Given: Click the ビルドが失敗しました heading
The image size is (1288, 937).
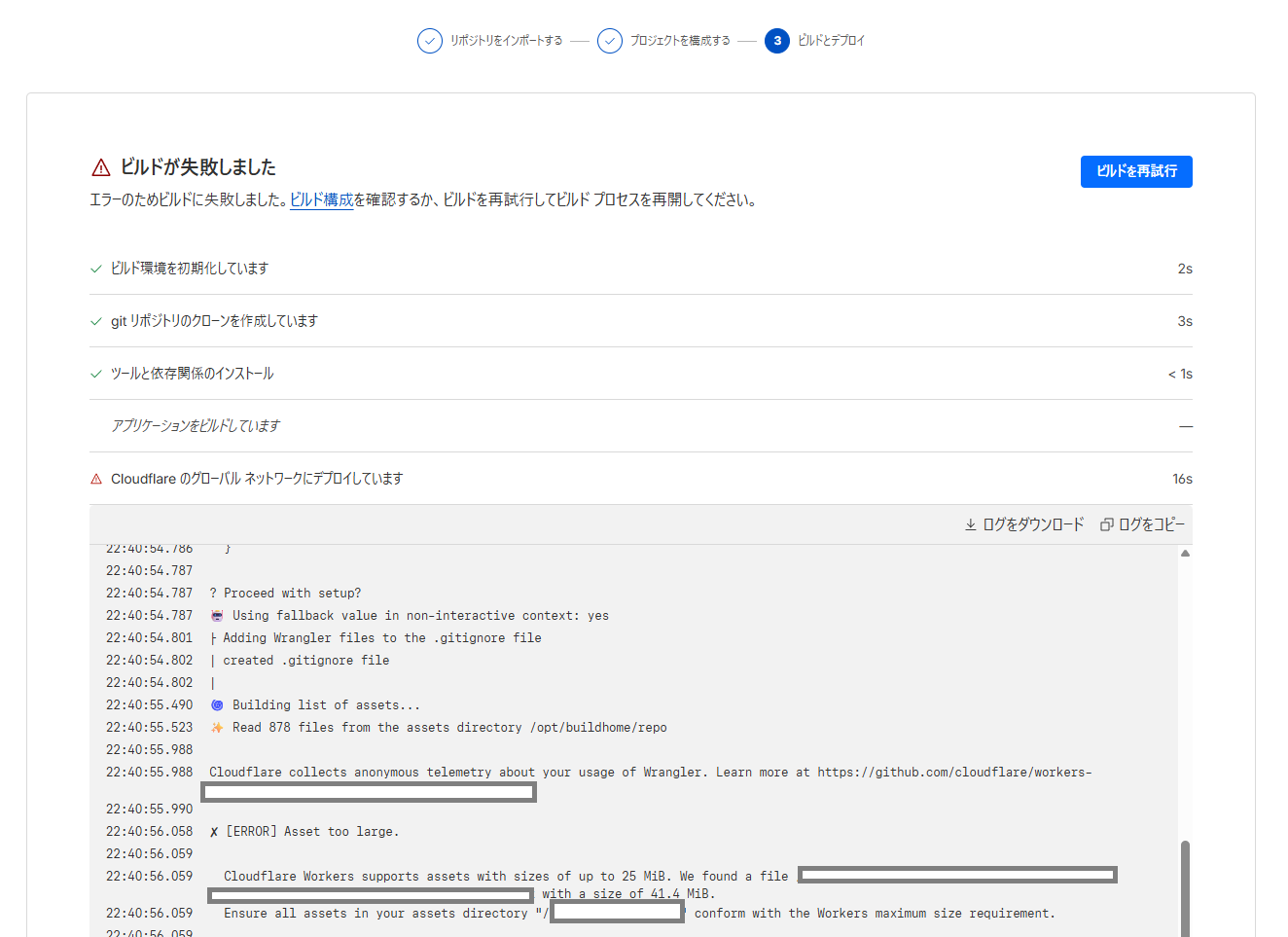Looking at the screenshot, I should point(198,167).
